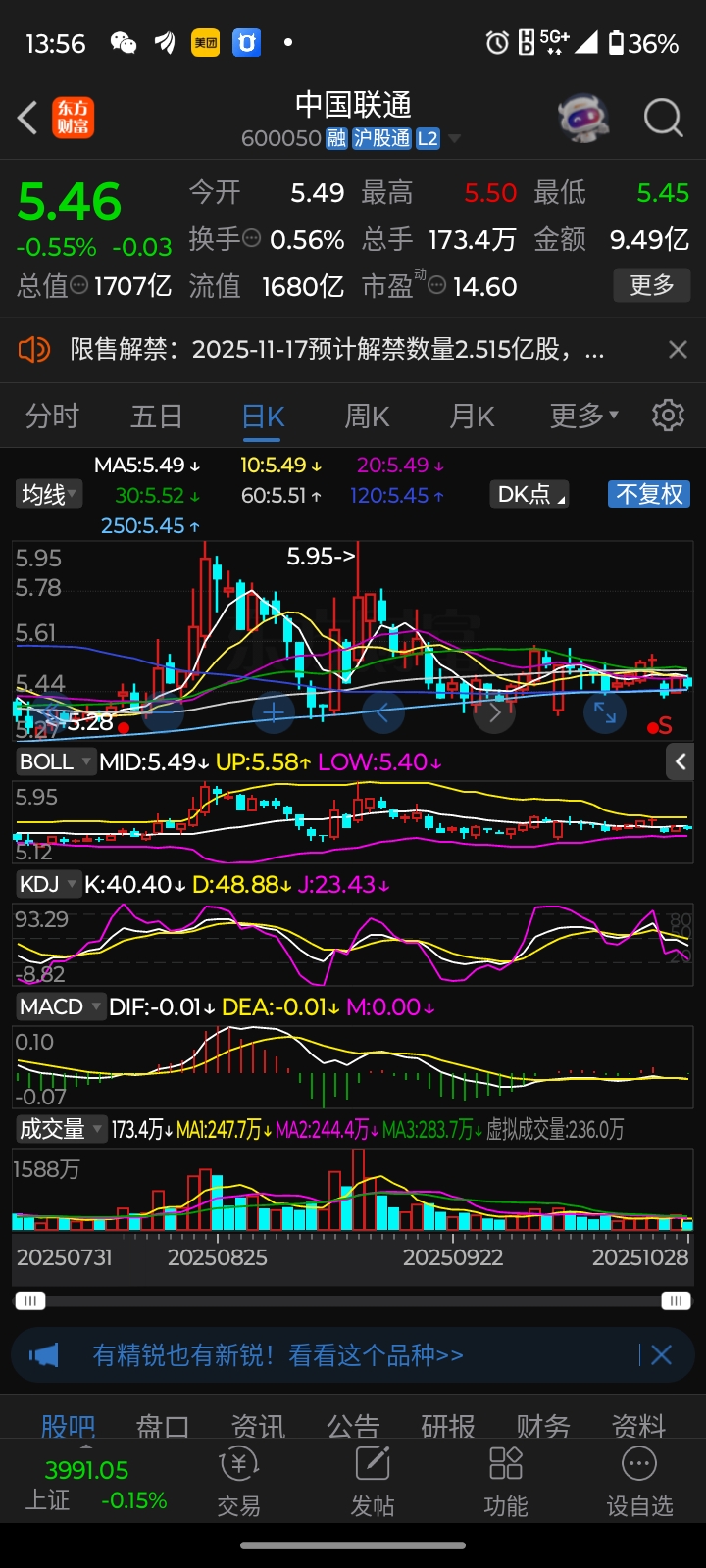Viewport: 706px width, 1568px height.
Task: Tap the 5.95-> high price label
Action: coord(321,556)
